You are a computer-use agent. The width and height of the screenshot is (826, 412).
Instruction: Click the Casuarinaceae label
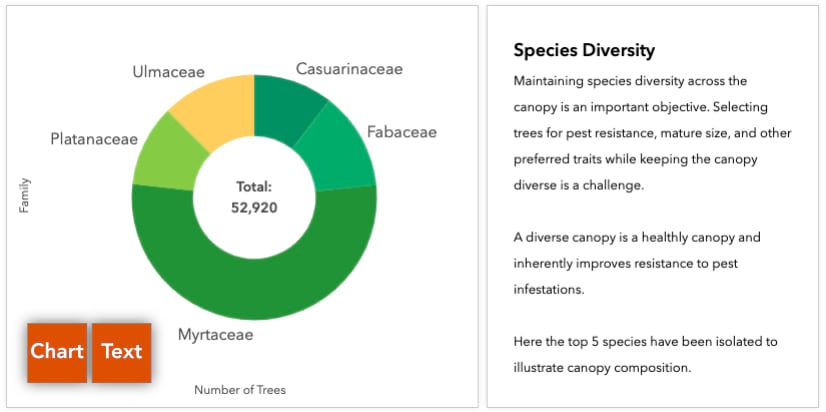pyautogui.click(x=349, y=69)
